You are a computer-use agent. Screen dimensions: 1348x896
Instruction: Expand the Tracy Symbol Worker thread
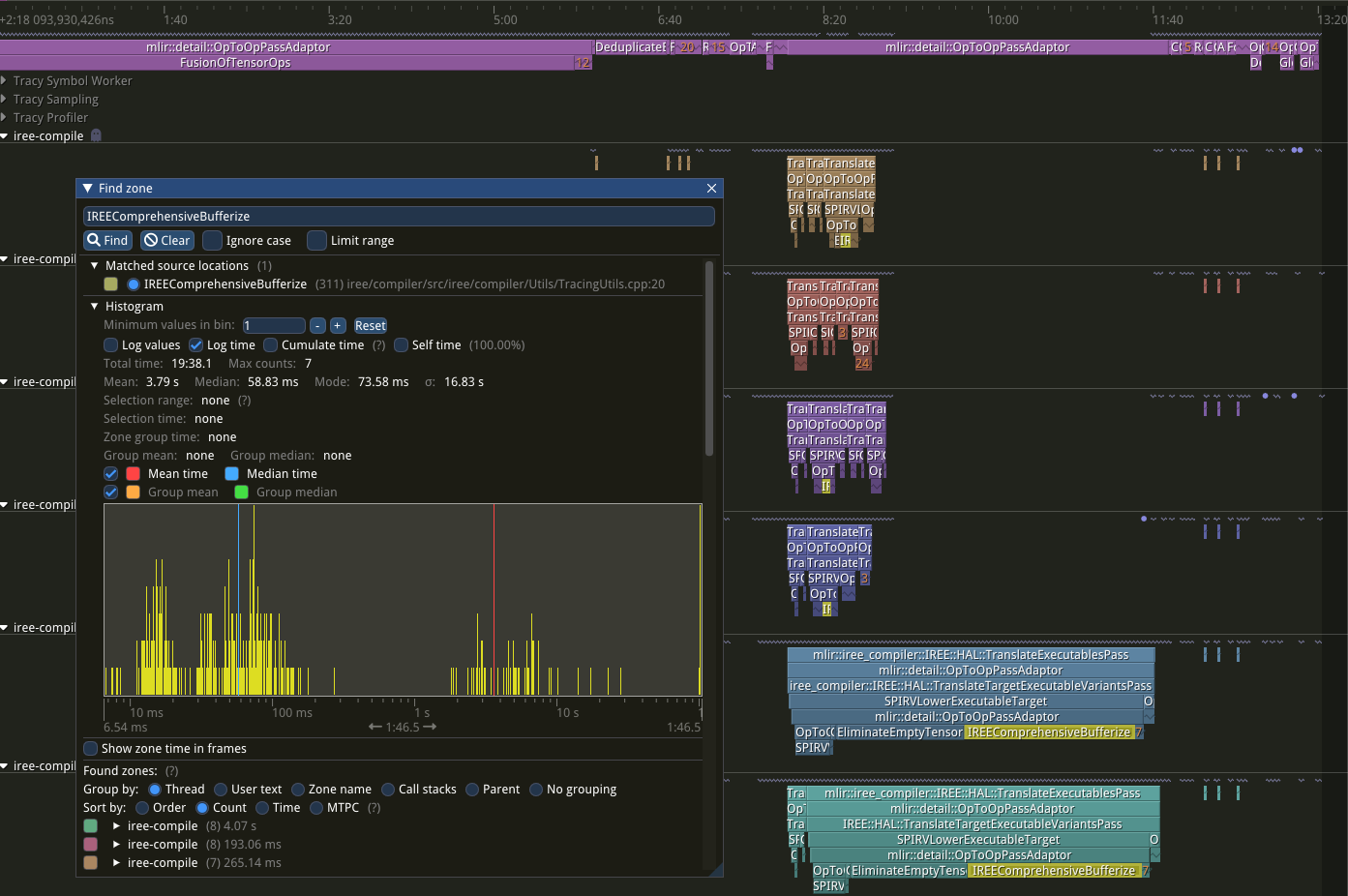coord(5,80)
